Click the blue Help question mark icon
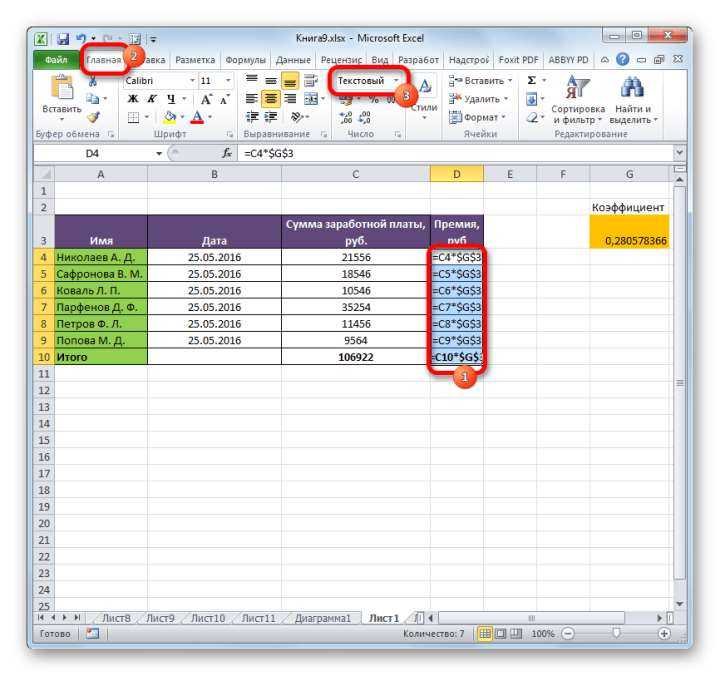The width and height of the screenshot is (720, 676). click(x=623, y=59)
